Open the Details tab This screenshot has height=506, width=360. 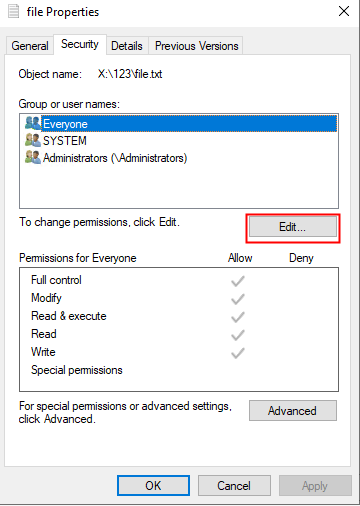(x=127, y=46)
